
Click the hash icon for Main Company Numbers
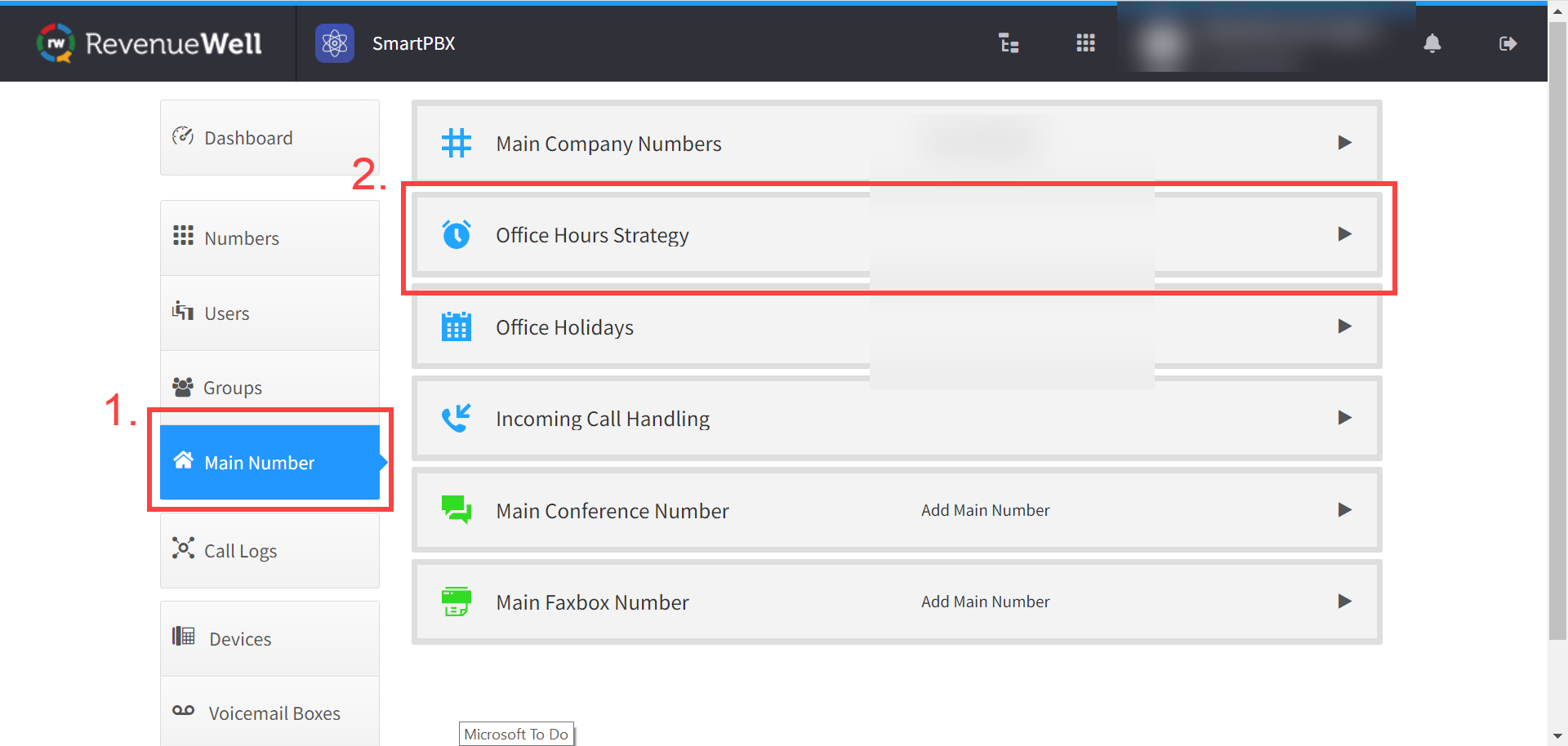[457, 143]
